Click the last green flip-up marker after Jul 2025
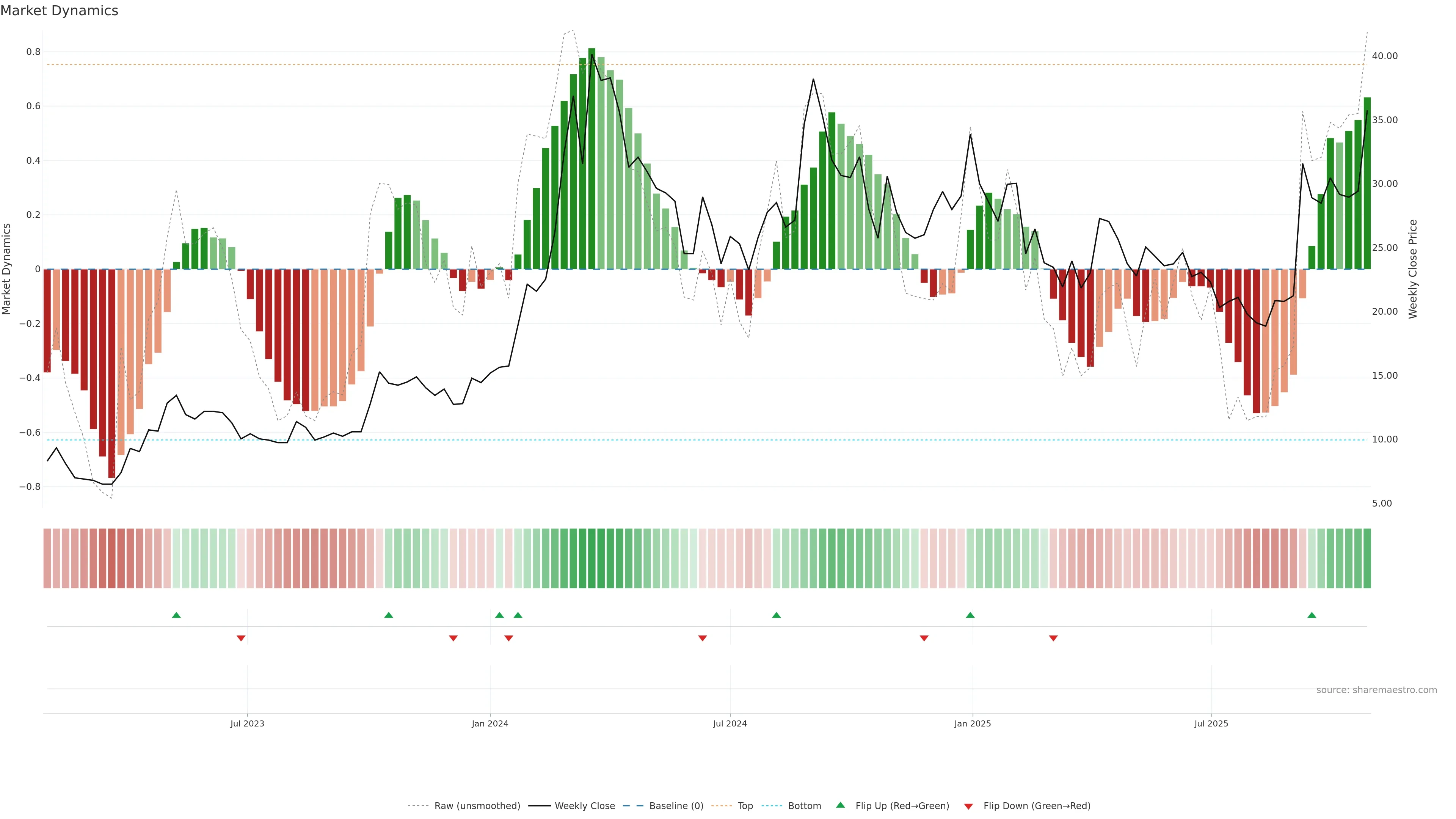This screenshot has height=819, width=1456. 1312,615
